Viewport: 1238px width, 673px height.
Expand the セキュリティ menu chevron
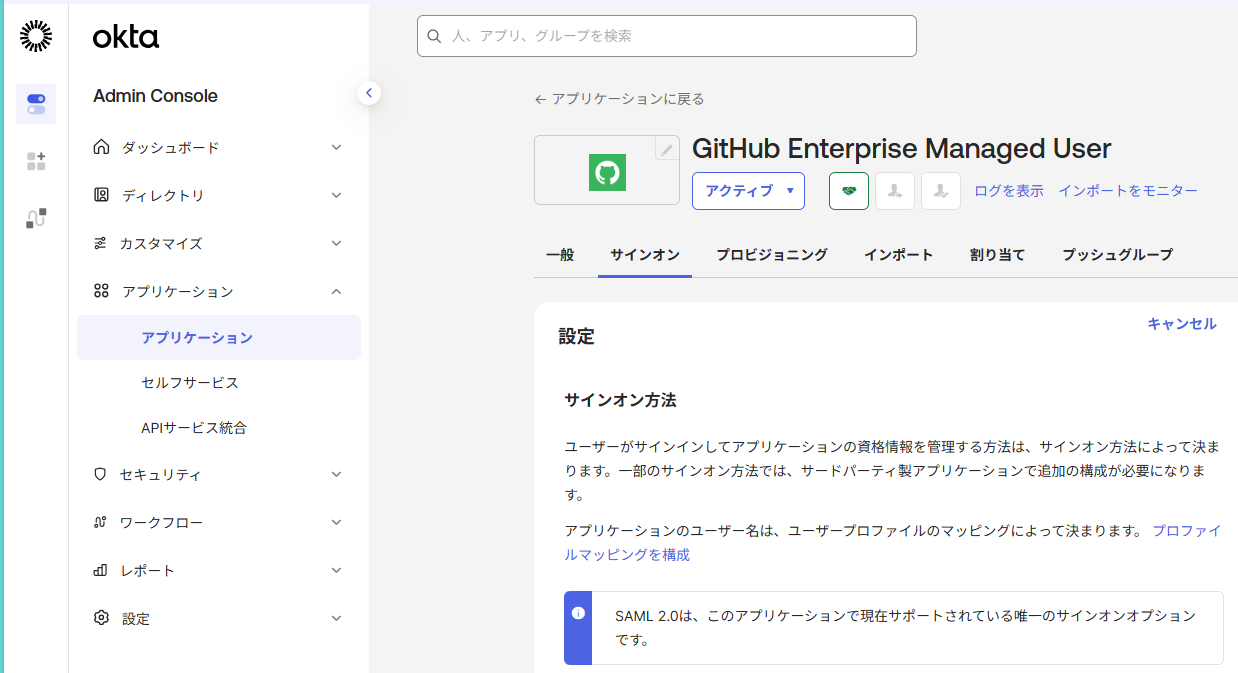[x=336, y=474]
